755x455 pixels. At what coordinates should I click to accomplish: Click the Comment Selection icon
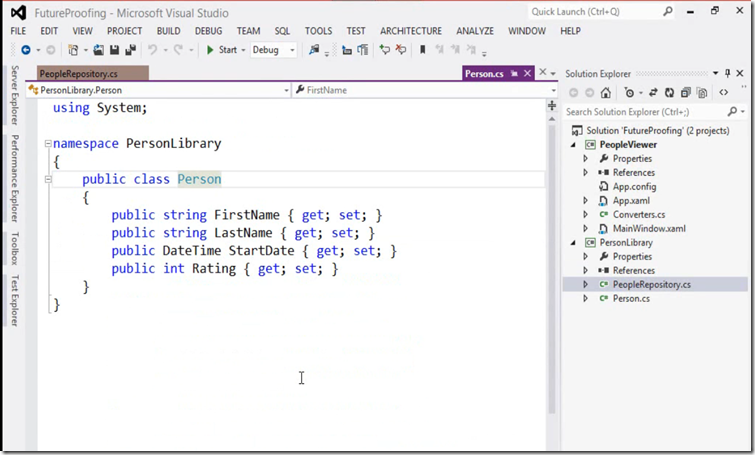pyautogui.click(x=384, y=49)
